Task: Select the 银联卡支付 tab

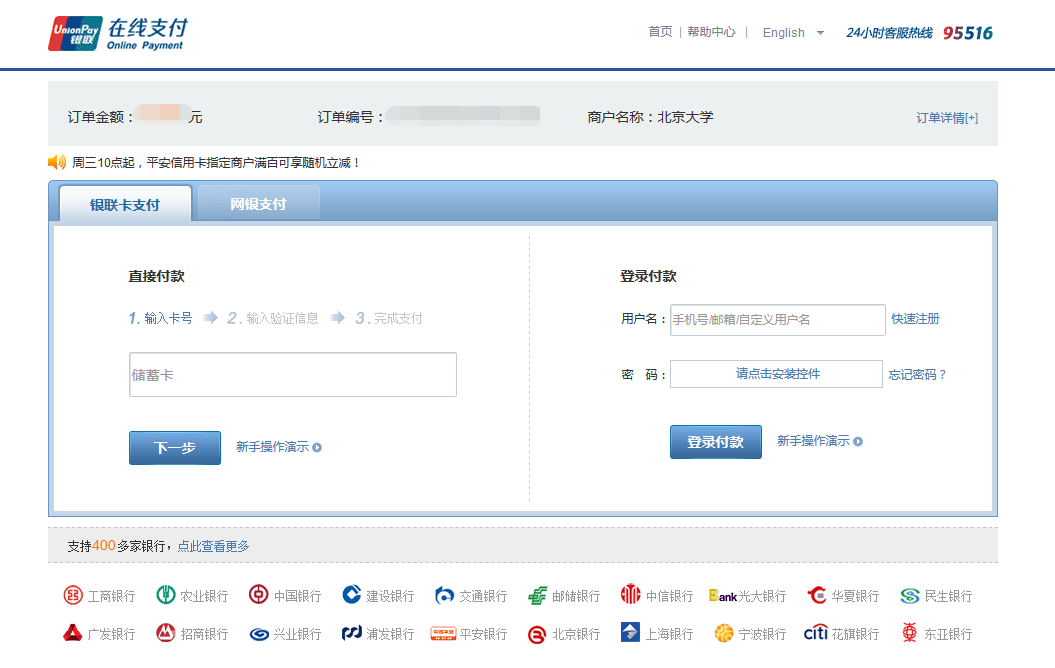Action: point(124,205)
